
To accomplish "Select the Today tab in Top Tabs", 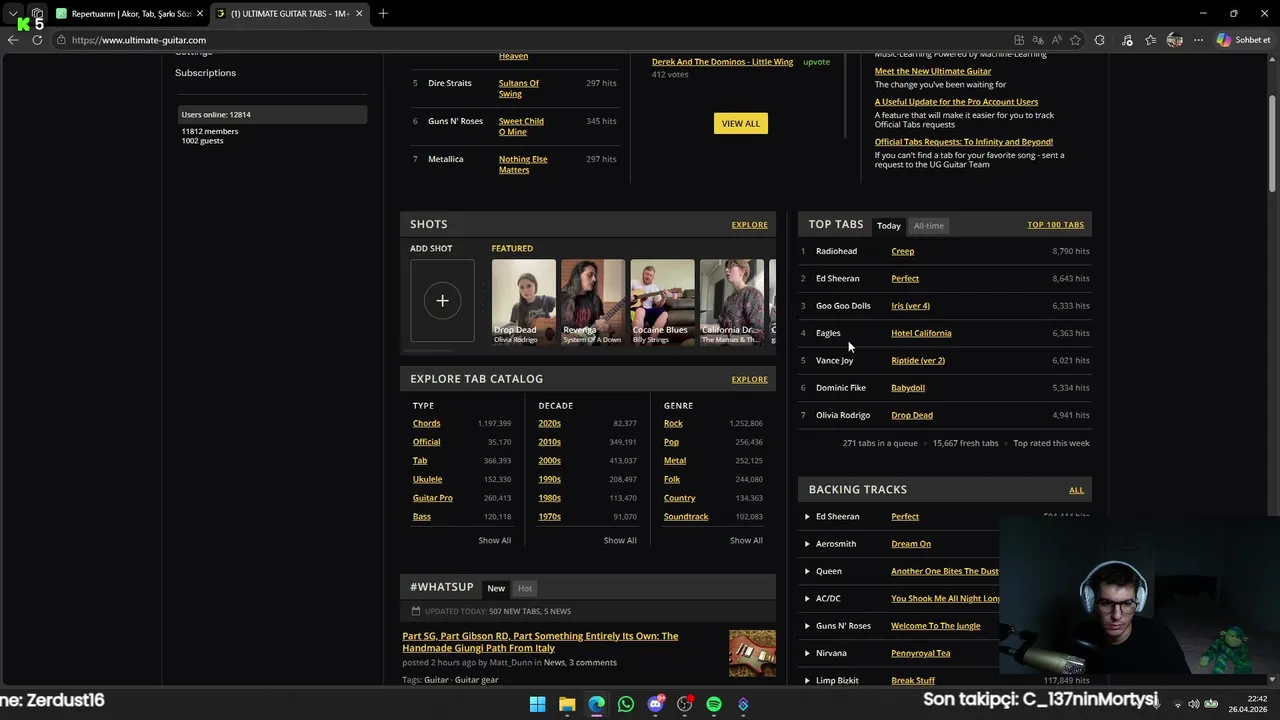I will [889, 226].
